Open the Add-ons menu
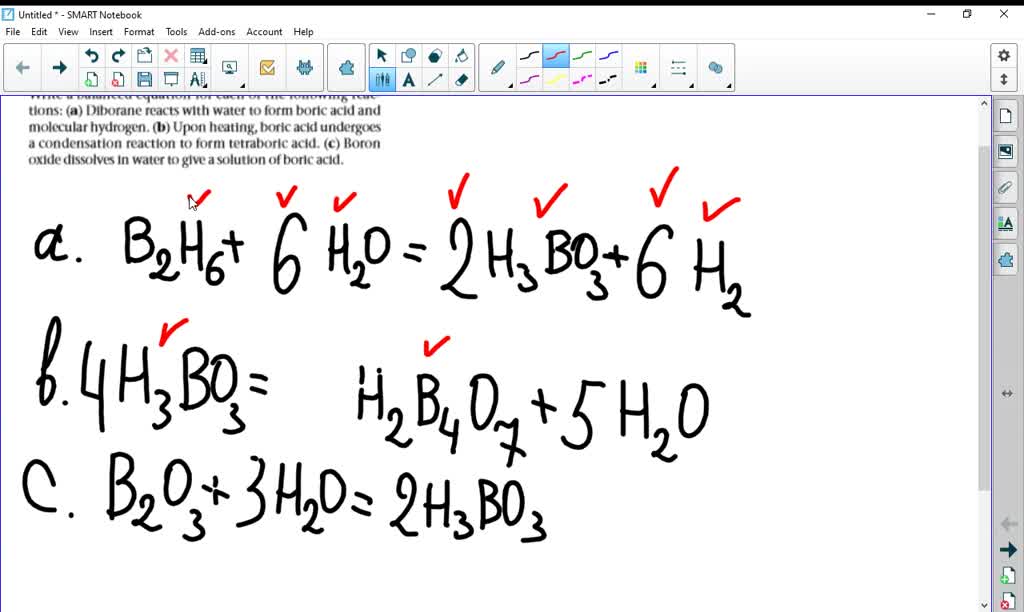This screenshot has height=612, width=1024. pyautogui.click(x=216, y=31)
